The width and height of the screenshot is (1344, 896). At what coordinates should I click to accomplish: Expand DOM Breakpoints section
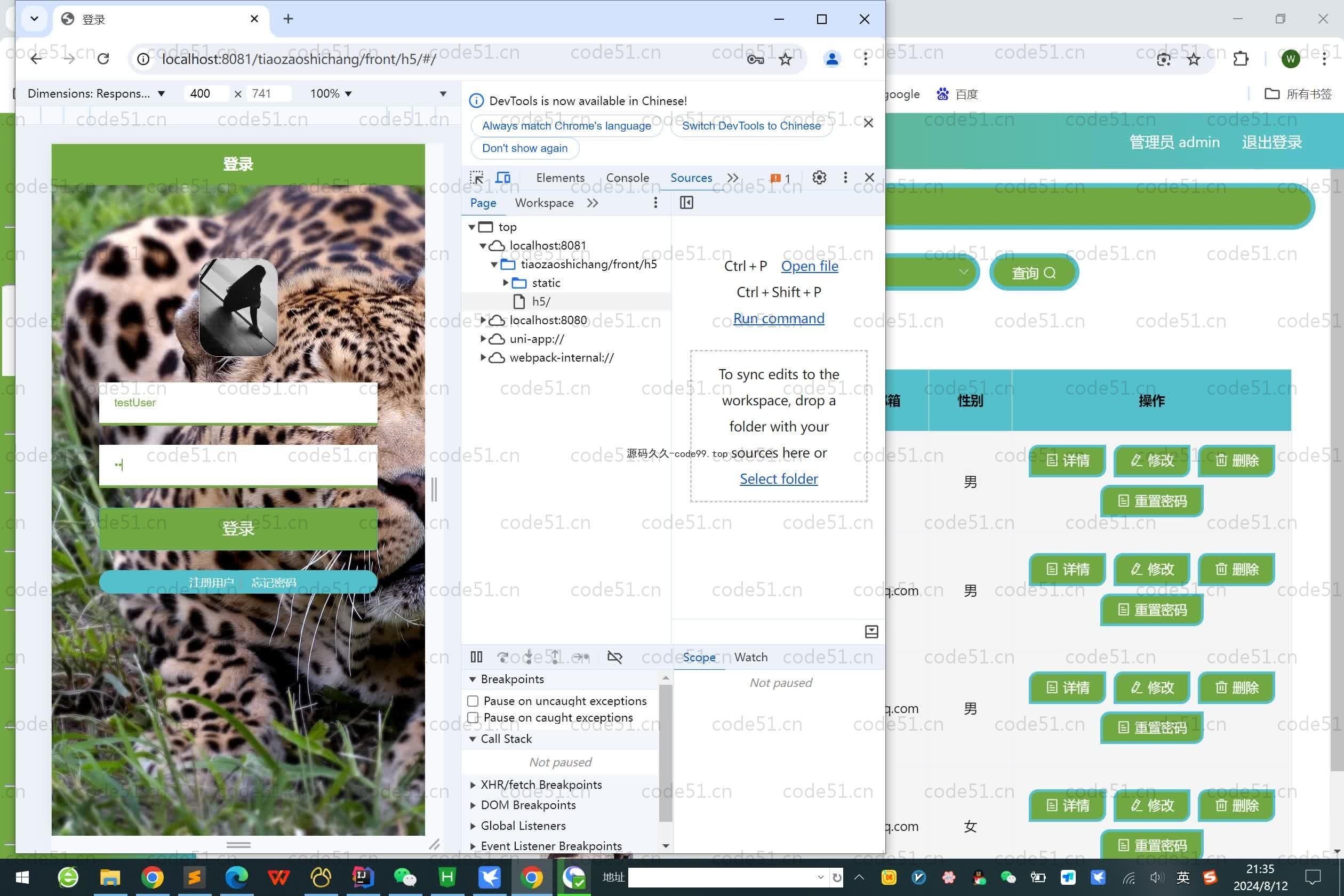[x=527, y=805]
